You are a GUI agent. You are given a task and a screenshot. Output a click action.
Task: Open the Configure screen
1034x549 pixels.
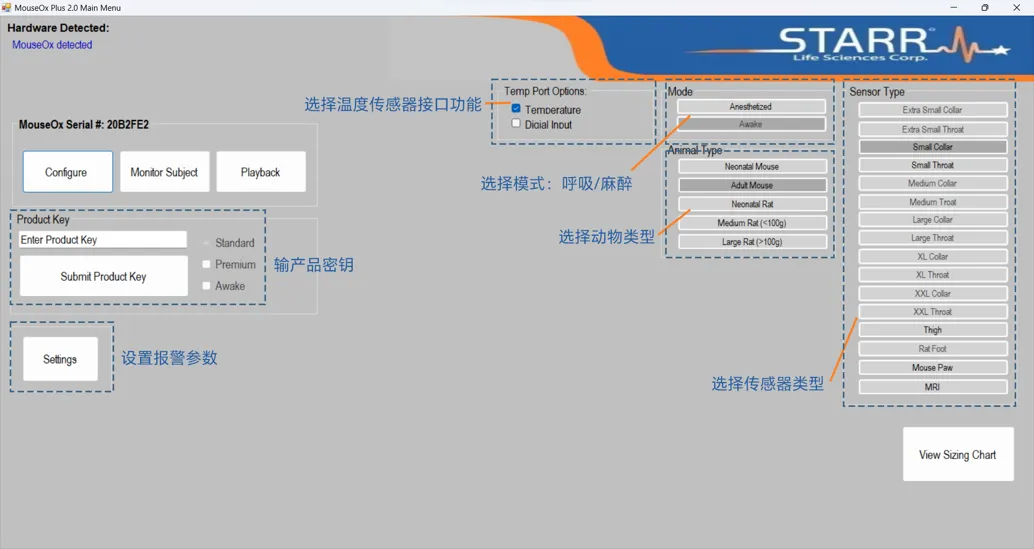point(67,172)
